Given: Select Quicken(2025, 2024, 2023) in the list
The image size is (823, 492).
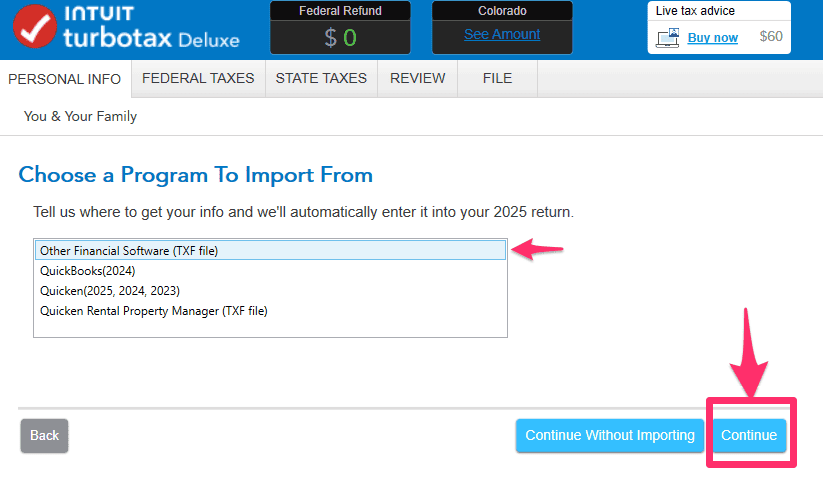Looking at the screenshot, I should (110, 291).
